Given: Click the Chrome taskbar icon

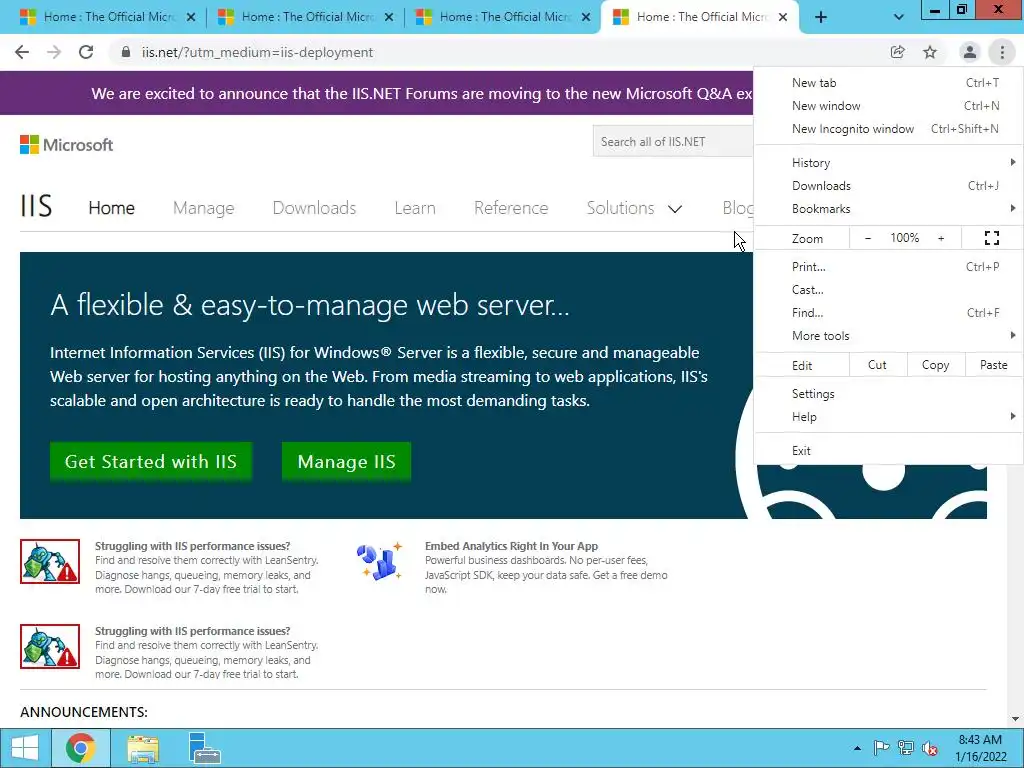Looking at the screenshot, I should coord(80,748).
